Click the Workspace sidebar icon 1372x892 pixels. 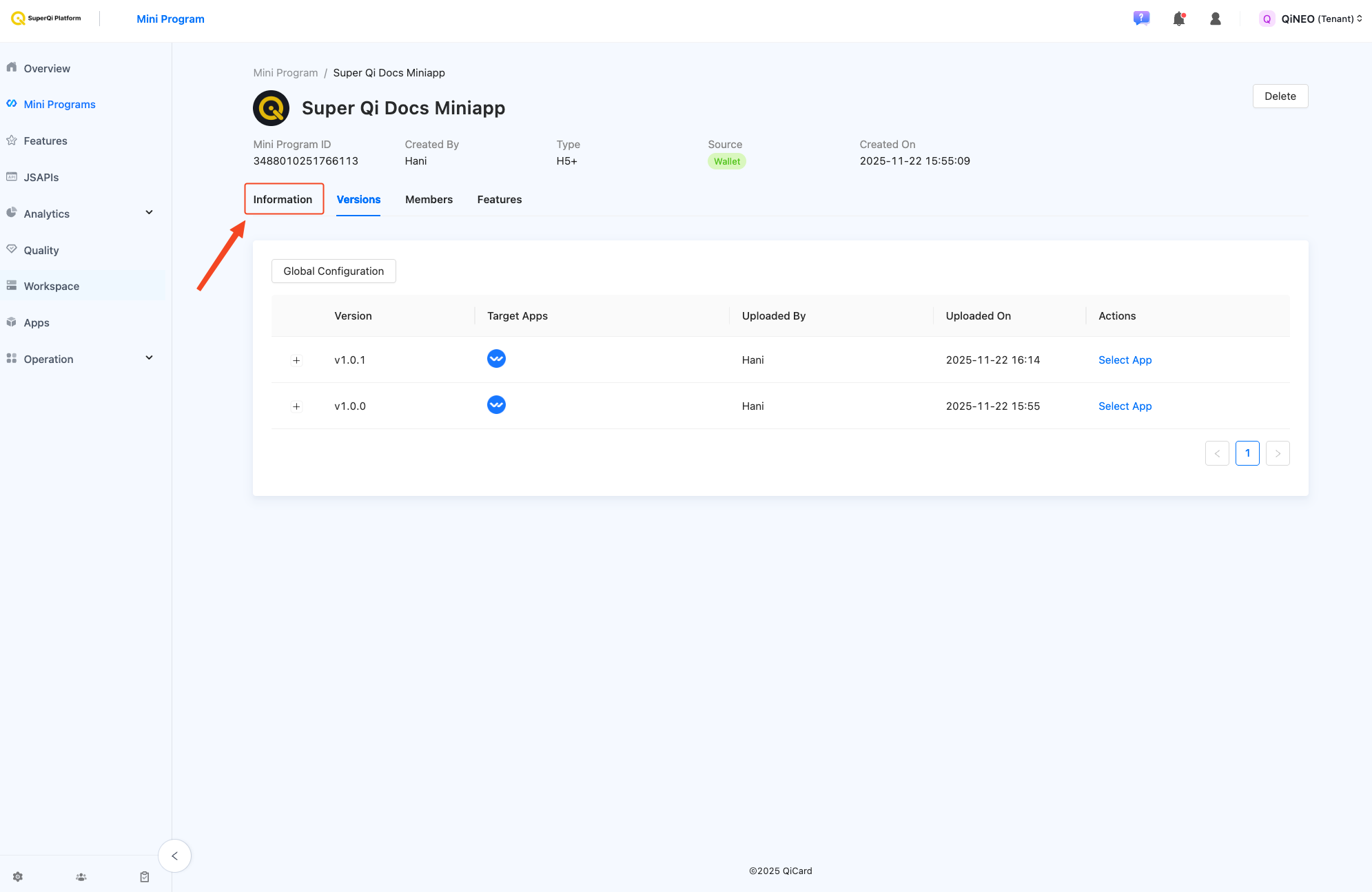[12, 286]
